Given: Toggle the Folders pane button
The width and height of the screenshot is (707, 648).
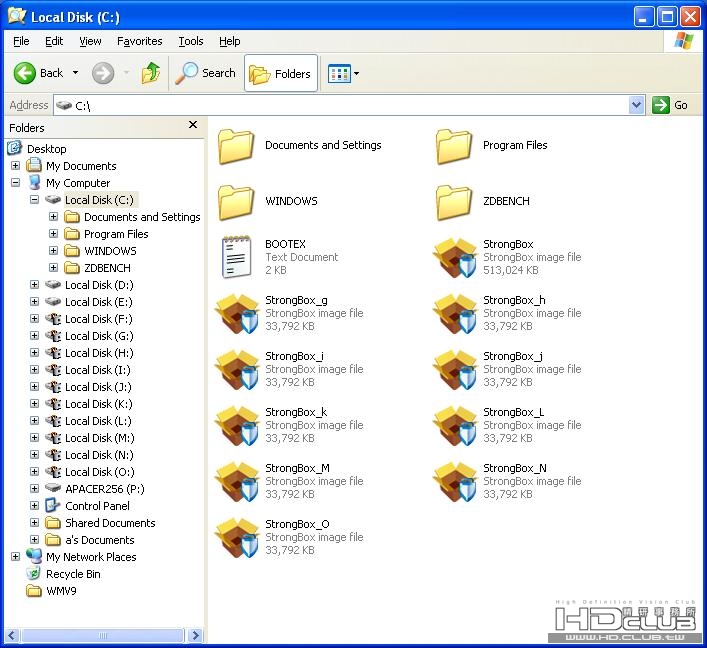Looking at the screenshot, I should [281, 74].
